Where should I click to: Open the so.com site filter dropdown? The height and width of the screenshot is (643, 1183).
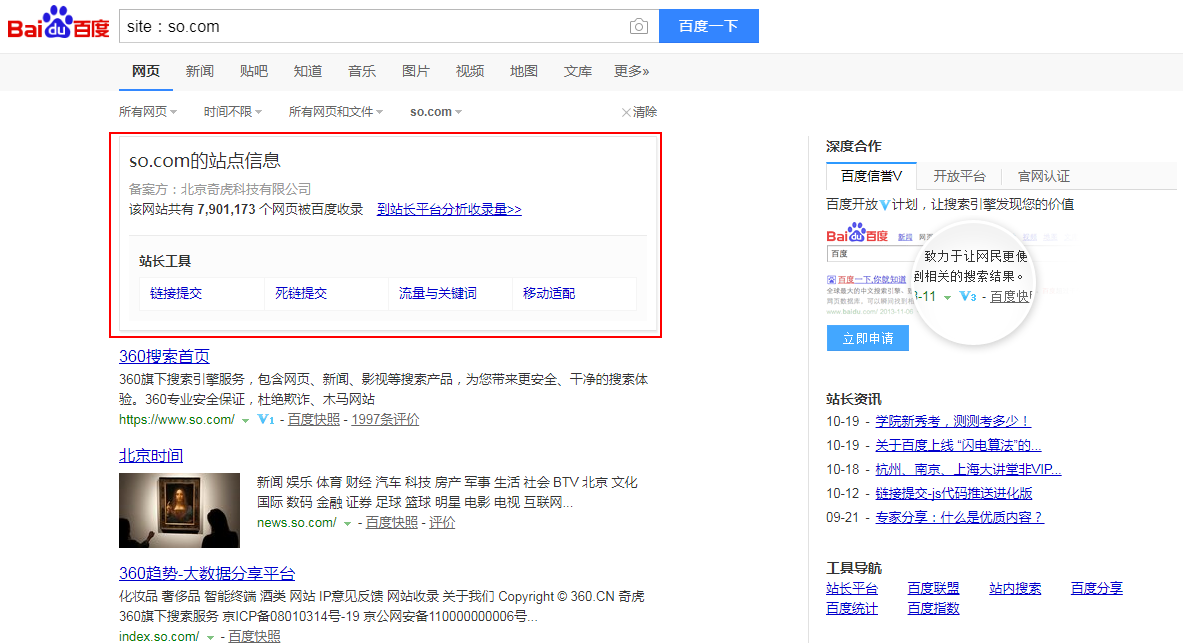click(436, 112)
